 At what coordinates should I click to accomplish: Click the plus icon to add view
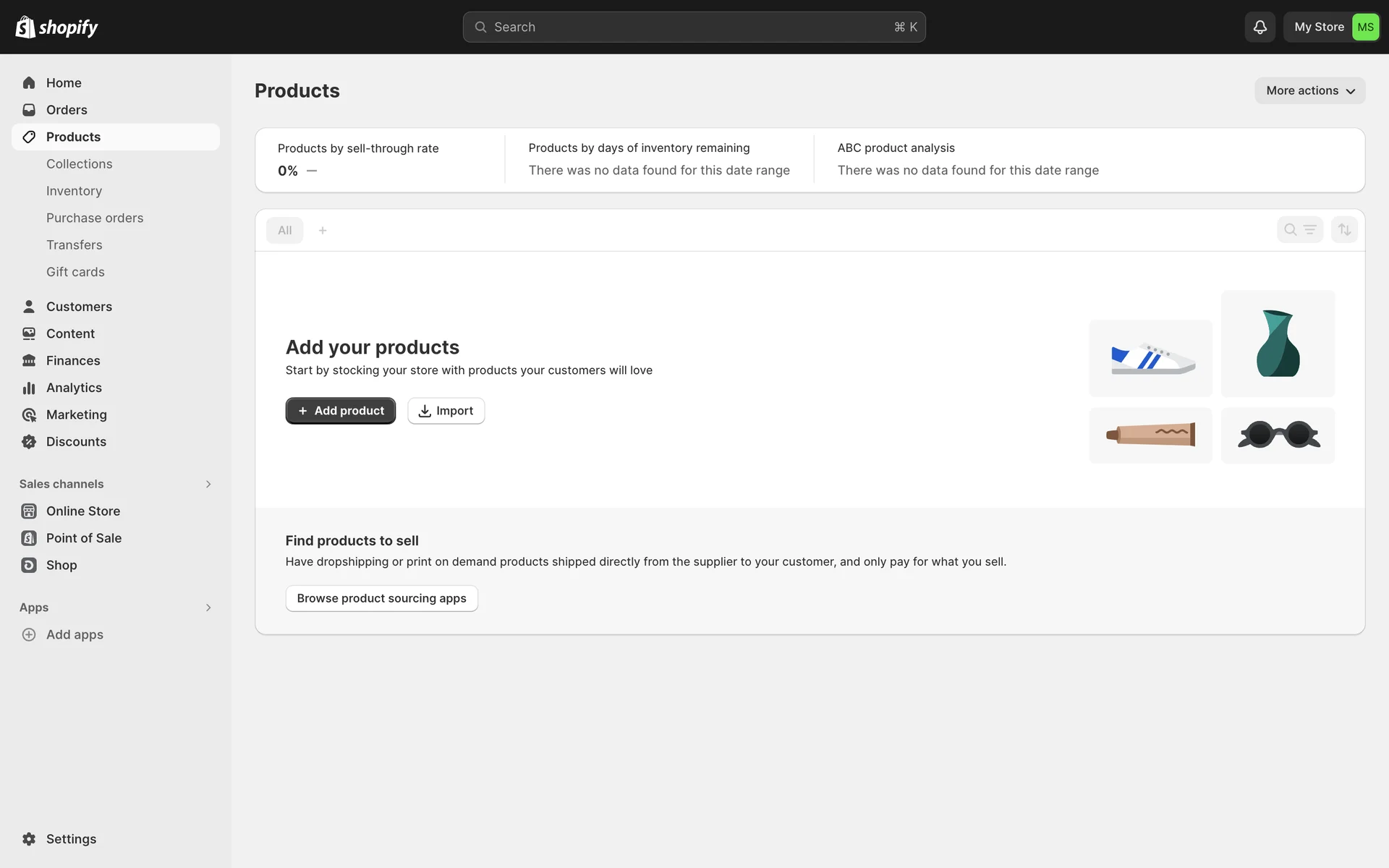[323, 231]
